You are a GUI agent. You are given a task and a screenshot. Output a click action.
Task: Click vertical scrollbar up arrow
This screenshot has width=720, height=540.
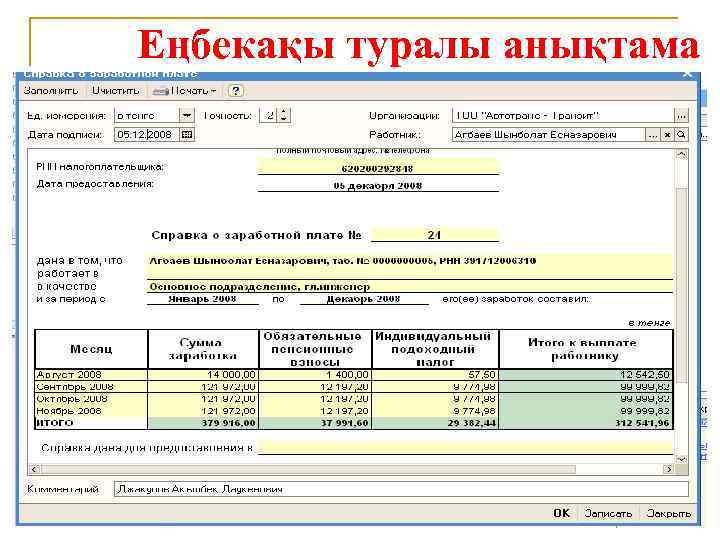tap(681, 155)
